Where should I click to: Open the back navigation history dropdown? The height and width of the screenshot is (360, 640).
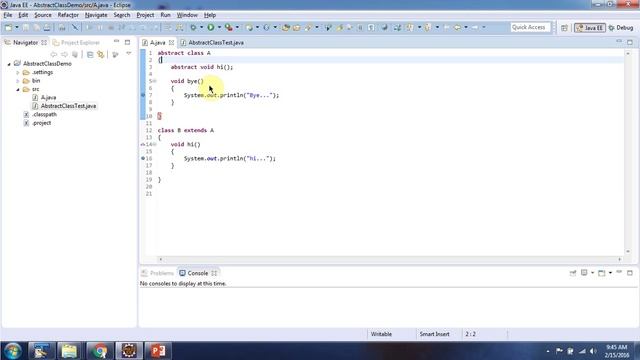[466, 27]
